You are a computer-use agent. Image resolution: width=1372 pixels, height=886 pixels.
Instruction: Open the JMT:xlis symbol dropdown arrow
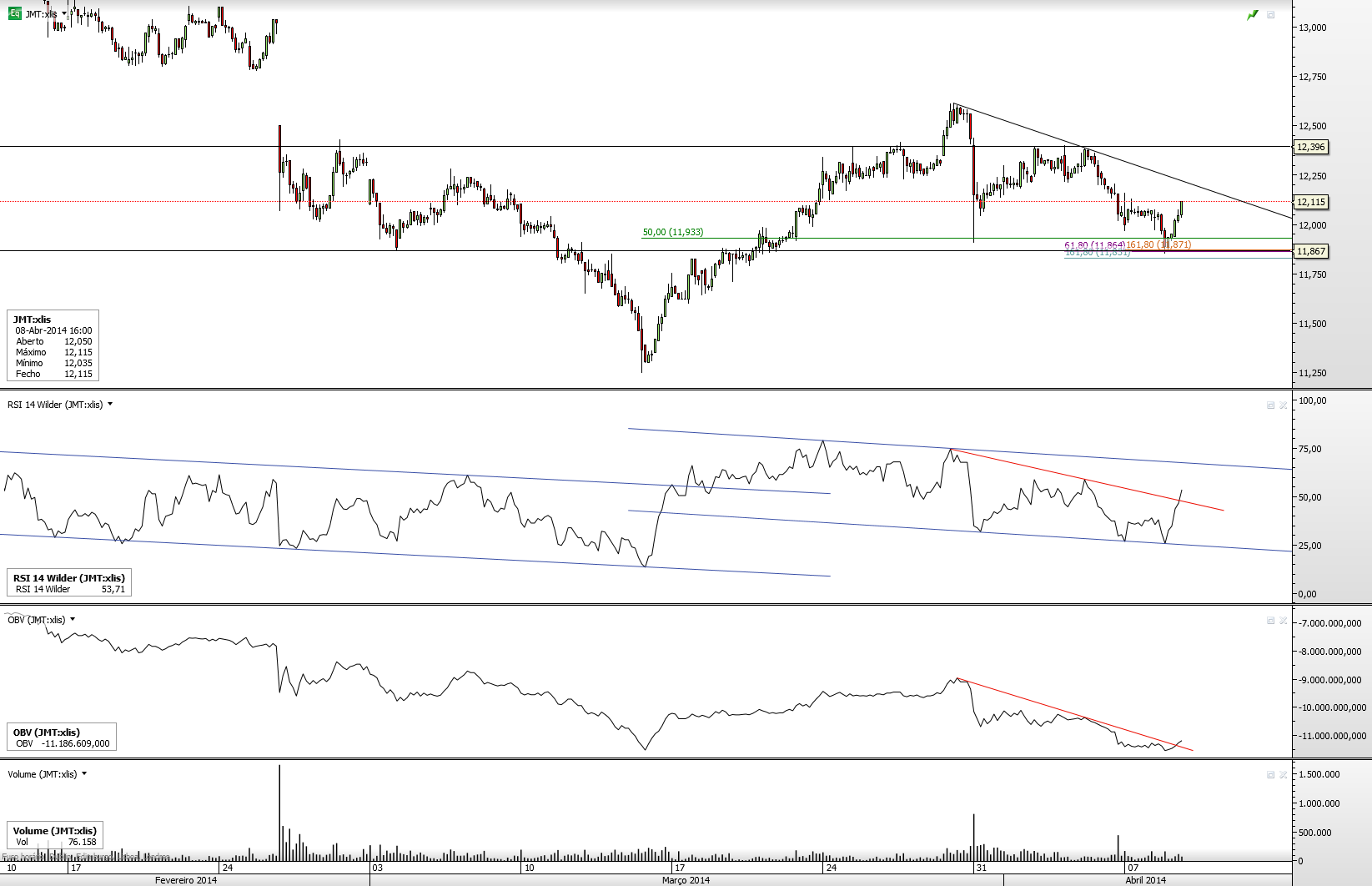click(64, 14)
